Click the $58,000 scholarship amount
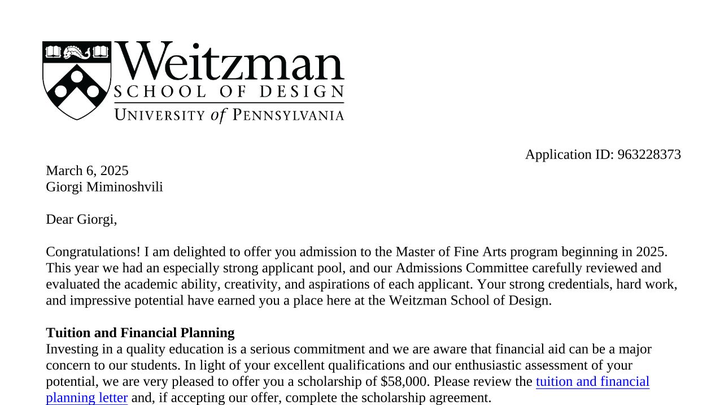Viewport: 720px width, 405px height. (x=405, y=382)
